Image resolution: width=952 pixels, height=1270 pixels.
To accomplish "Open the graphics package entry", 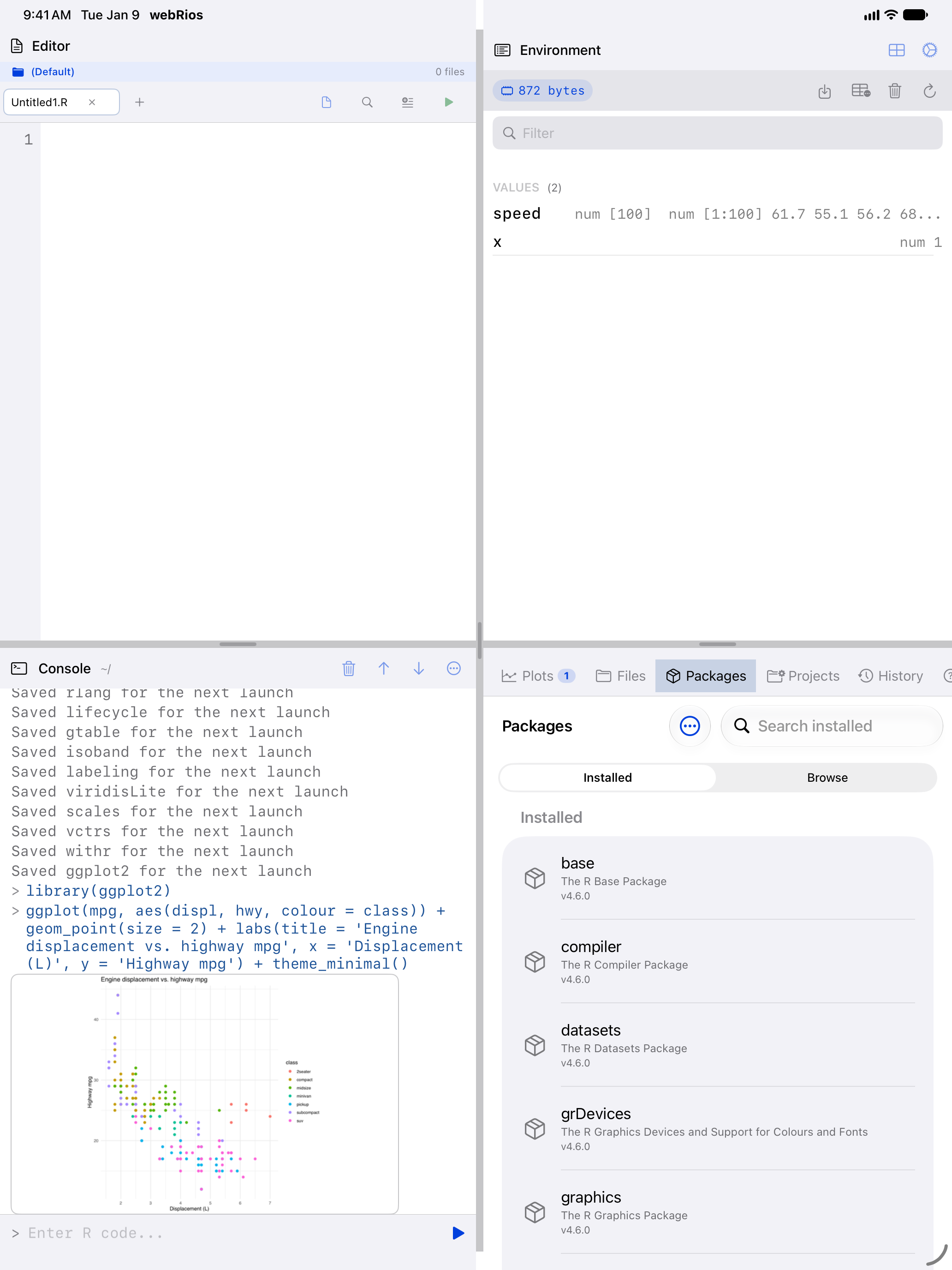I will click(717, 1213).
